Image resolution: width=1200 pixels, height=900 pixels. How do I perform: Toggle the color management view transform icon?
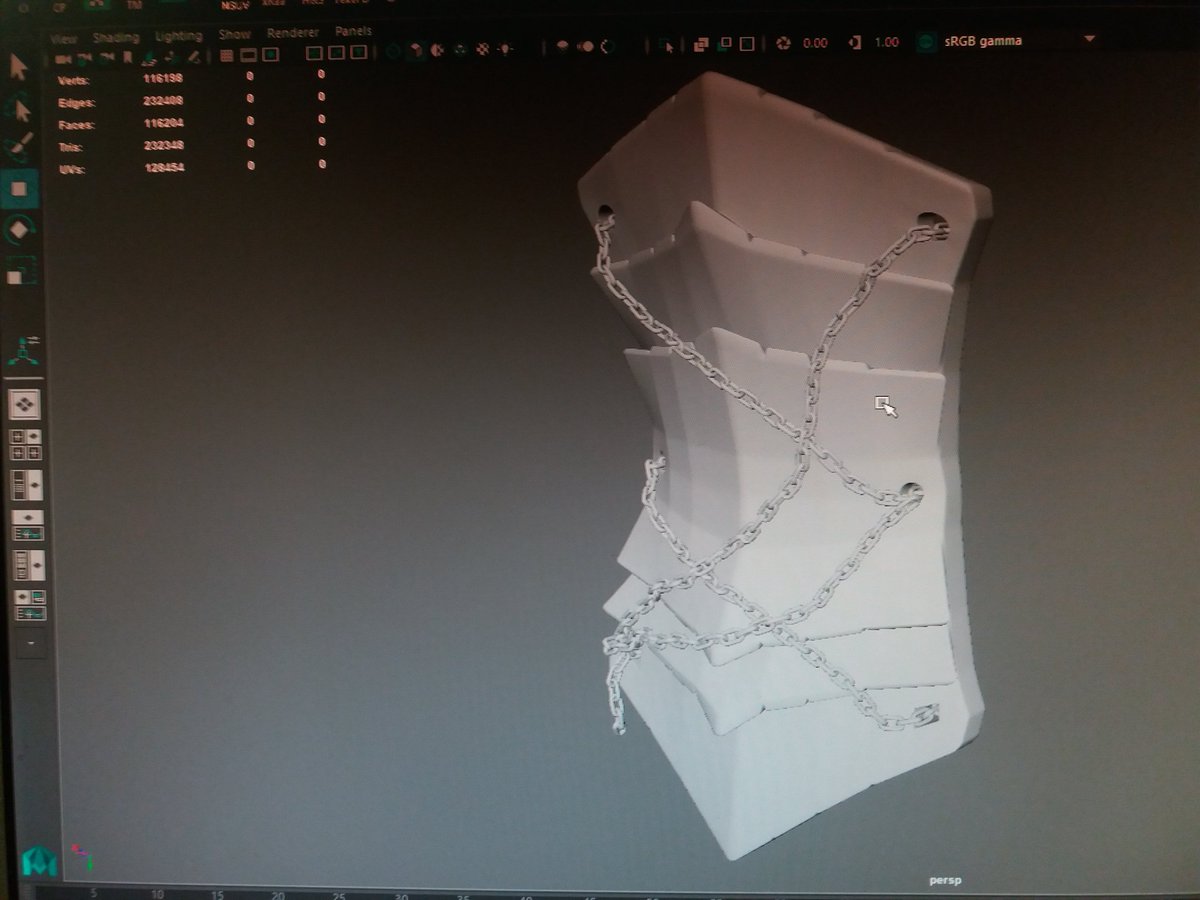pyautogui.click(x=926, y=42)
